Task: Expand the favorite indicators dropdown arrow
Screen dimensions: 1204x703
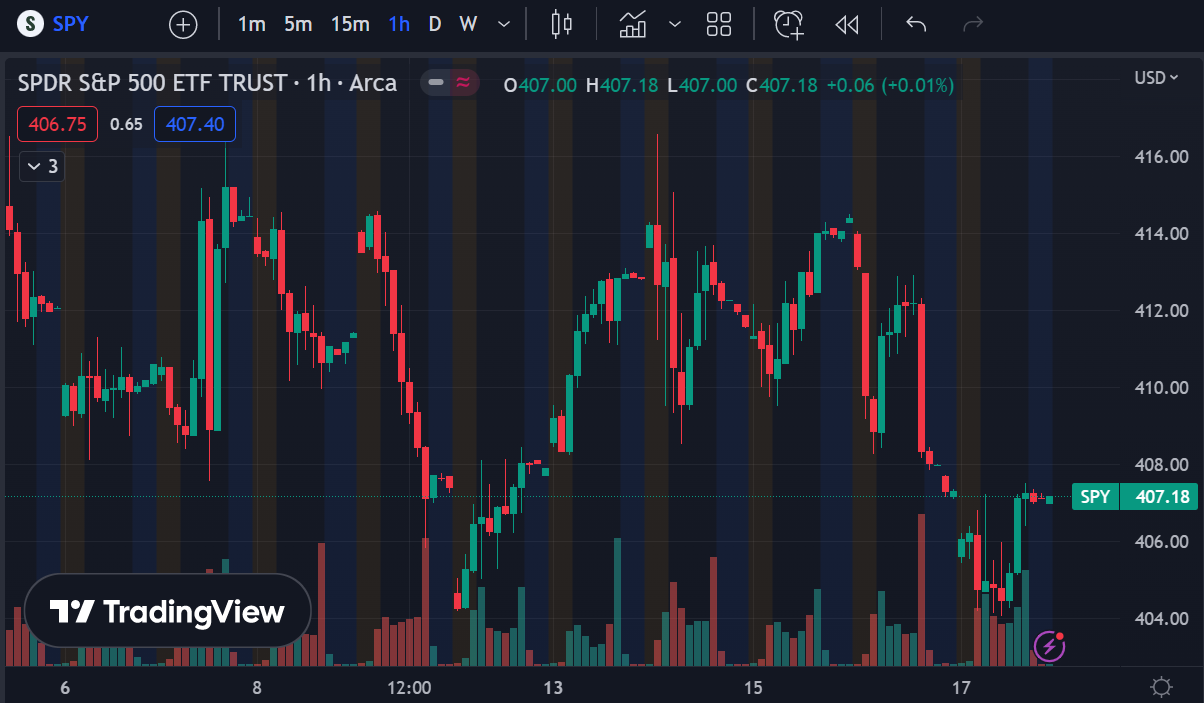Action: pyautogui.click(x=675, y=24)
